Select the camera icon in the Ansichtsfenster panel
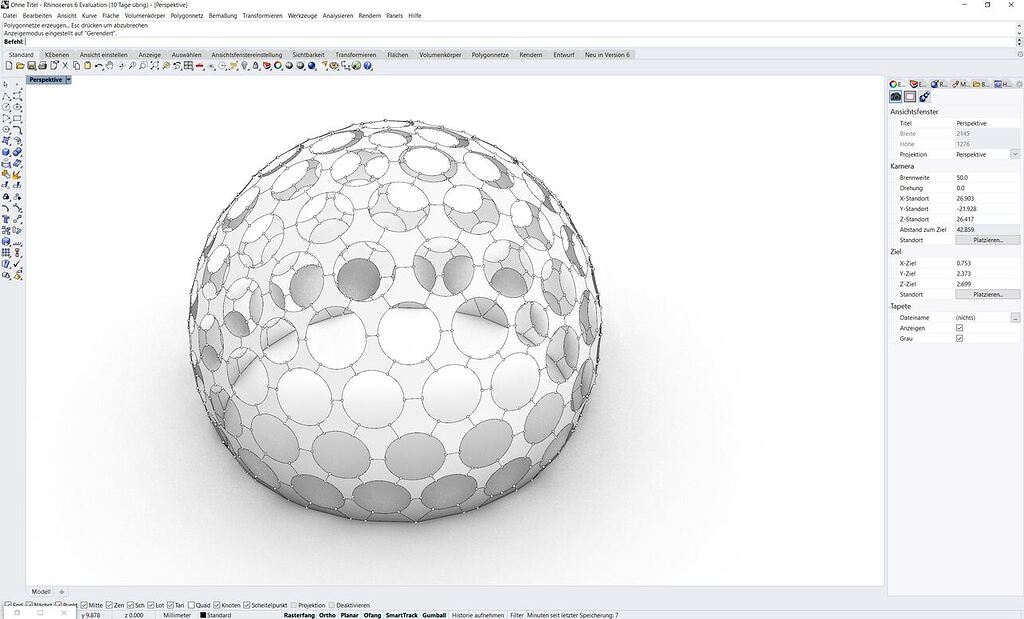The image size is (1024, 619). tap(896, 96)
